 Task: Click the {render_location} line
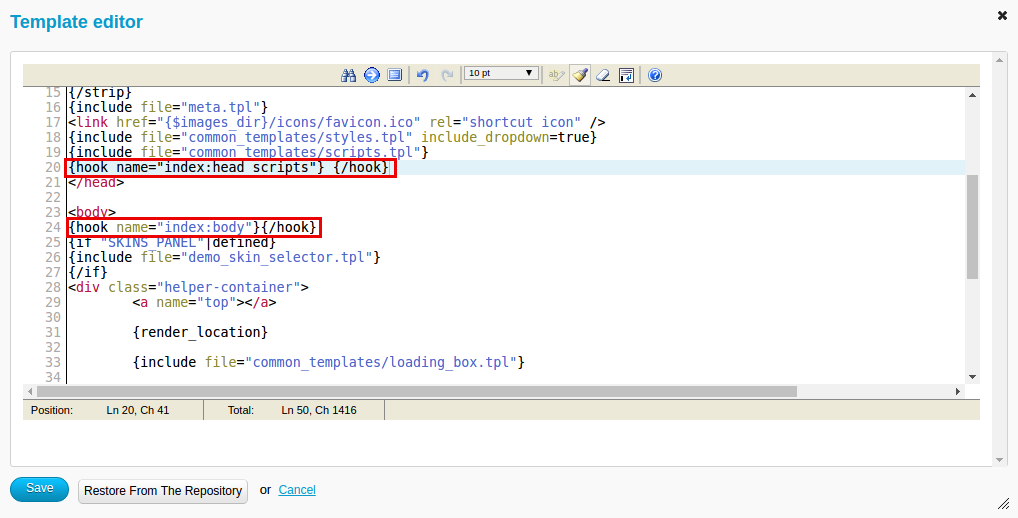click(200, 332)
